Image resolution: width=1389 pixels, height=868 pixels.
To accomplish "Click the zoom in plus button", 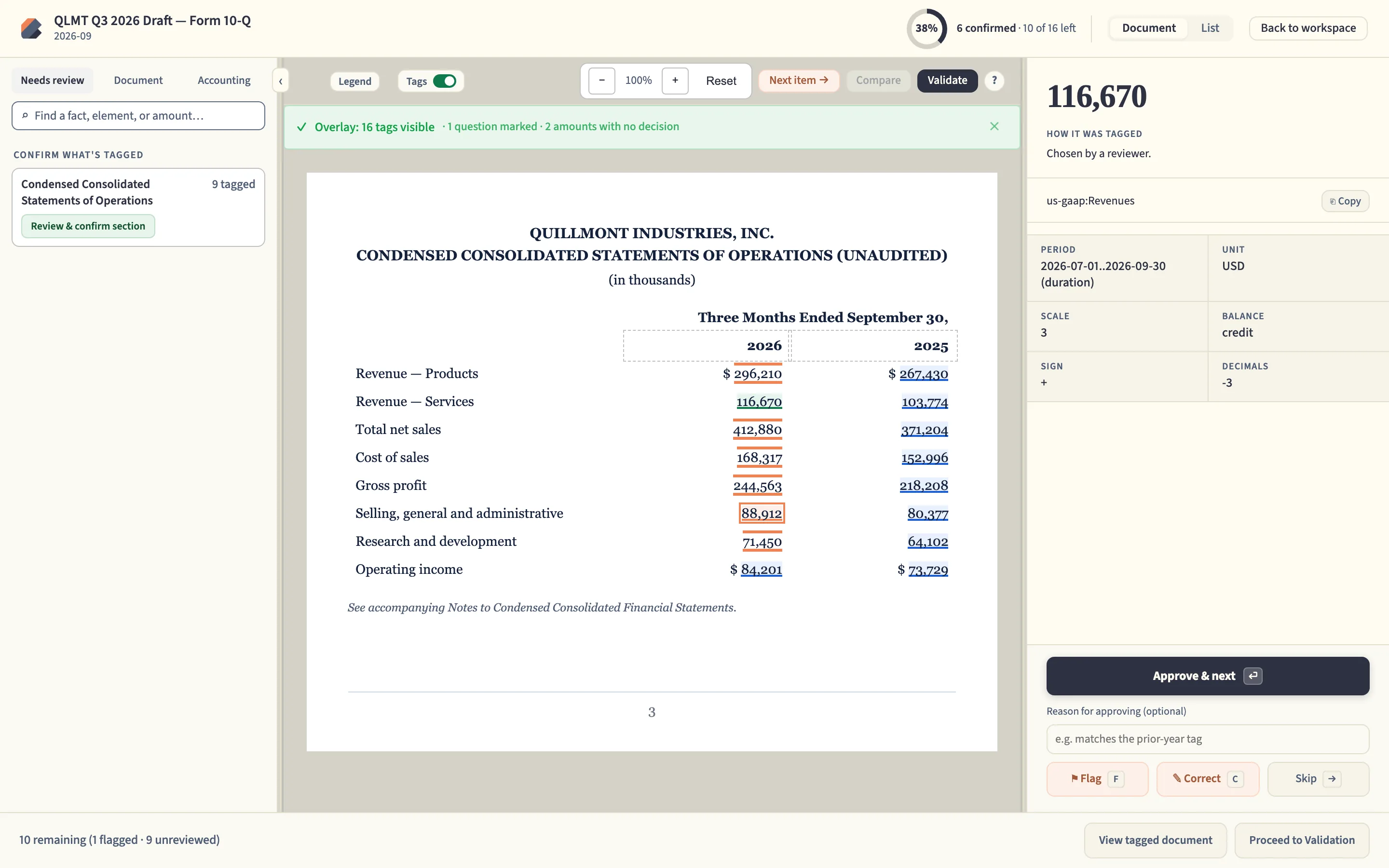I will pos(675,81).
